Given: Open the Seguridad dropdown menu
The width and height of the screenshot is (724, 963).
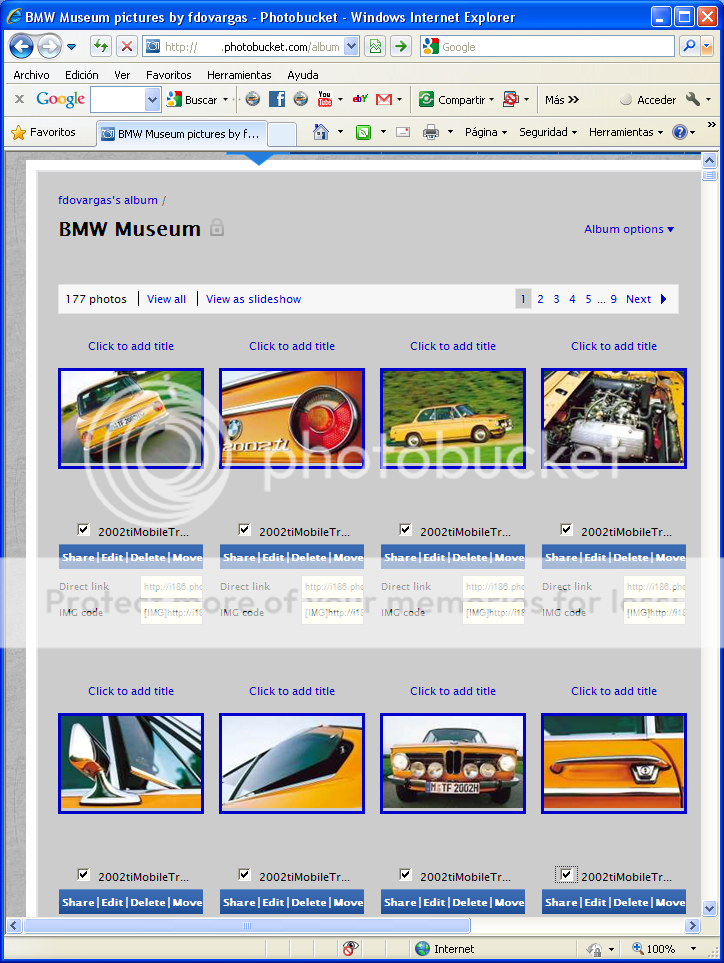Looking at the screenshot, I should (x=547, y=132).
